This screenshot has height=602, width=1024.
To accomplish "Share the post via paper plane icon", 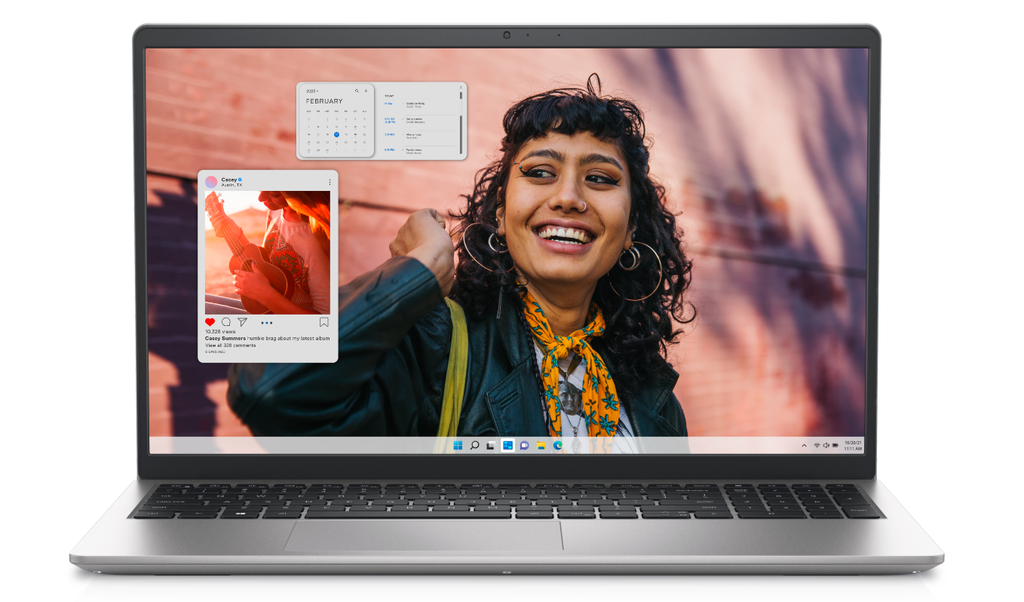I will pos(242,322).
